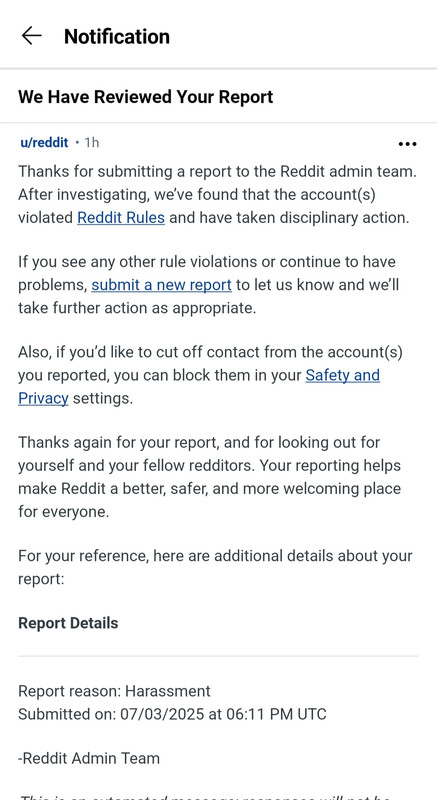This screenshot has width=437, height=800.
Task: Tap the Notification screen title
Action: tap(117, 37)
